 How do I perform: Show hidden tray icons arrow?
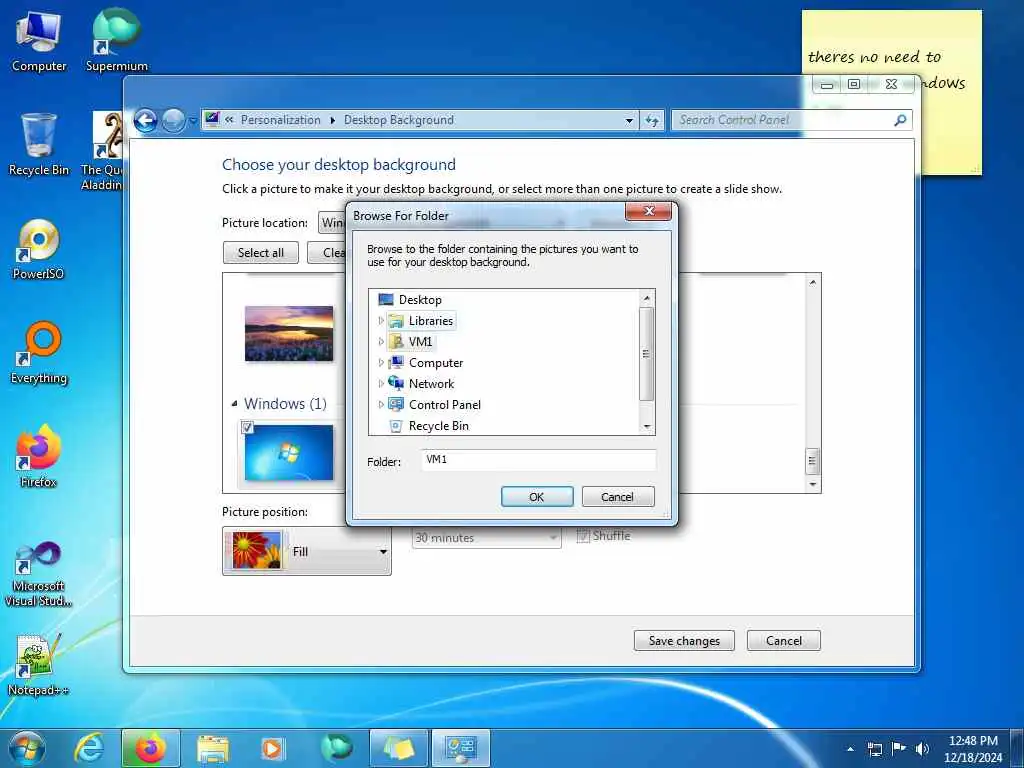[850, 749]
